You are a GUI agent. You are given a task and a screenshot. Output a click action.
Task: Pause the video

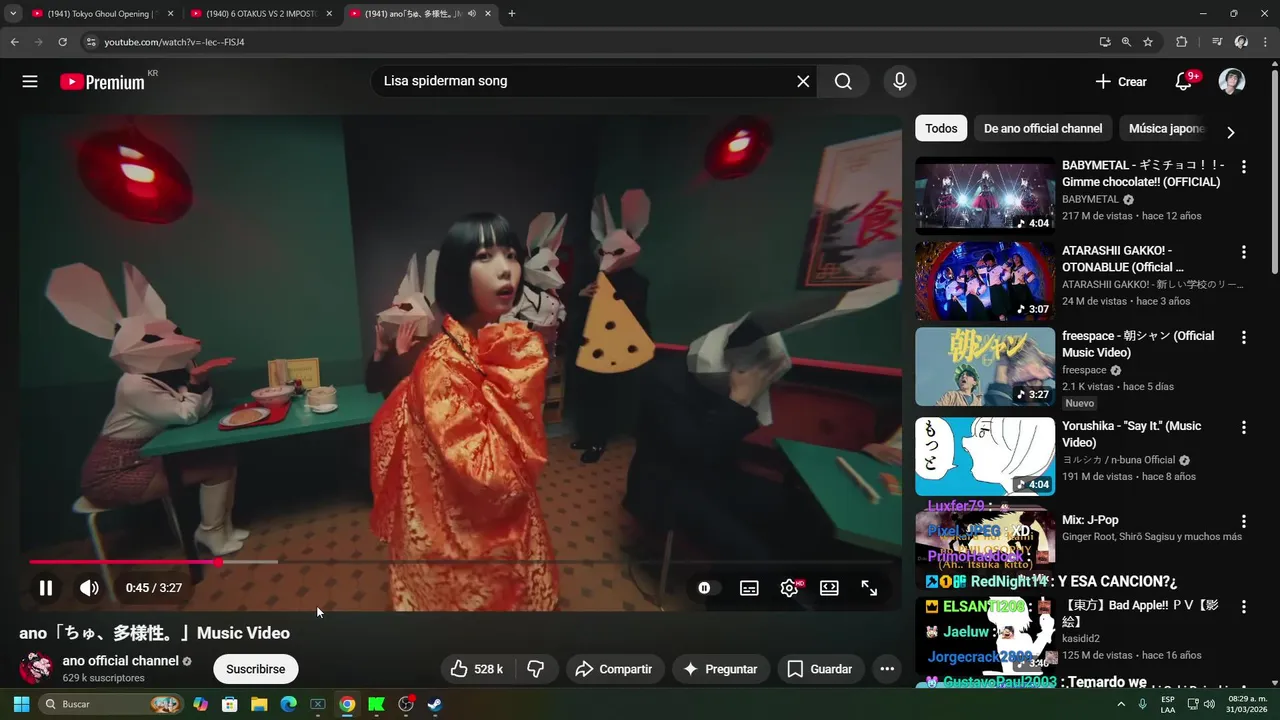point(46,588)
